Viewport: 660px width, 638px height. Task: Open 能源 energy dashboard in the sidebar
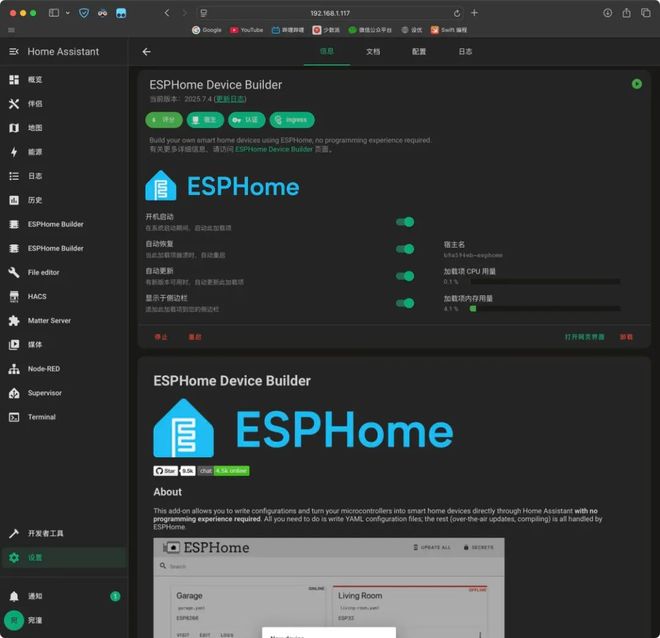tap(64, 152)
